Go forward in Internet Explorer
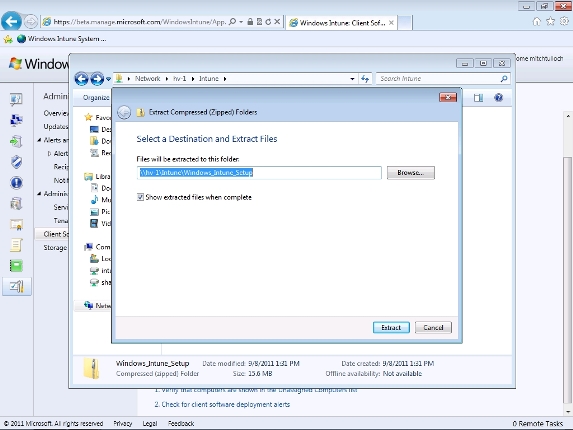 pos(31,22)
